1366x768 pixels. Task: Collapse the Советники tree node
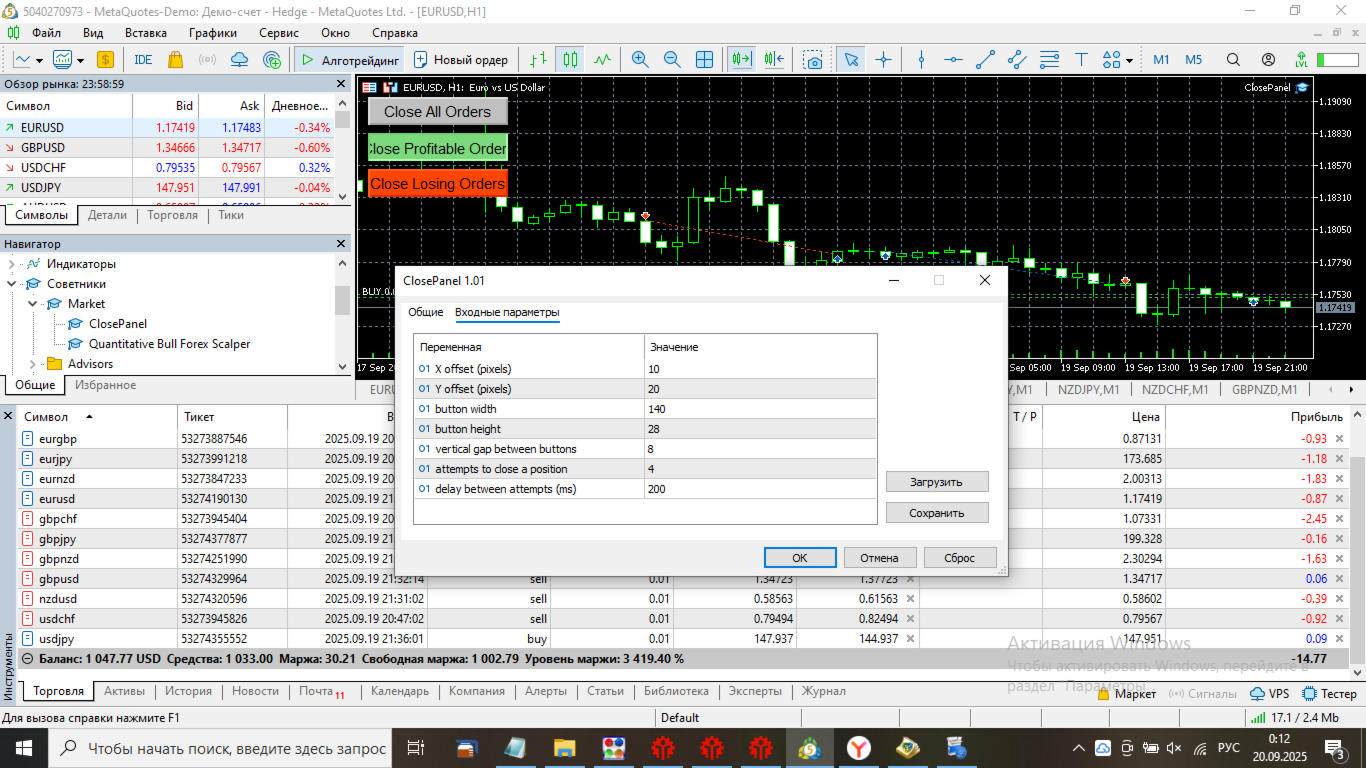[x=13, y=284]
